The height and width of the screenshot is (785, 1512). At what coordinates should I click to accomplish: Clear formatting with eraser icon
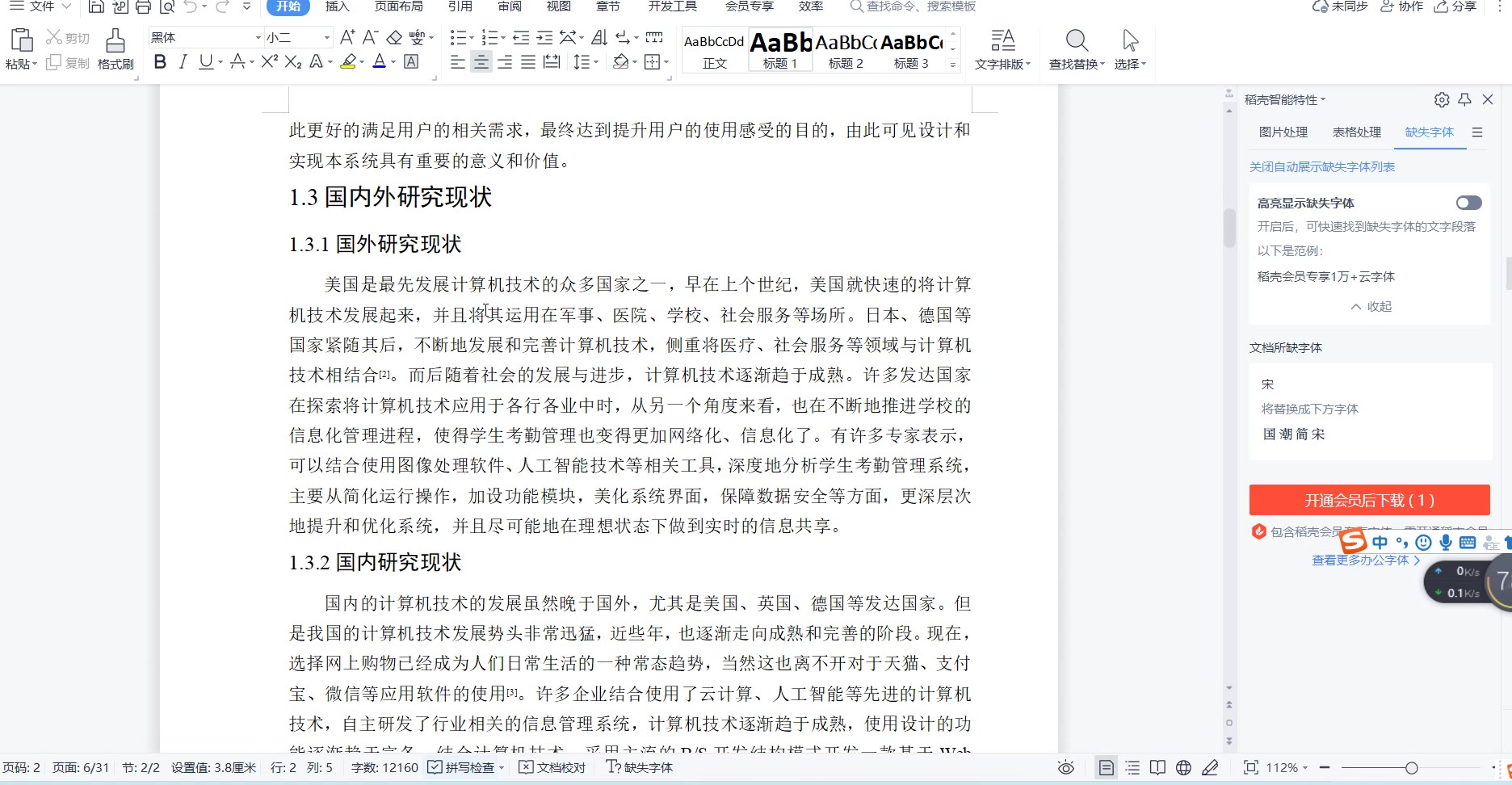coord(394,37)
